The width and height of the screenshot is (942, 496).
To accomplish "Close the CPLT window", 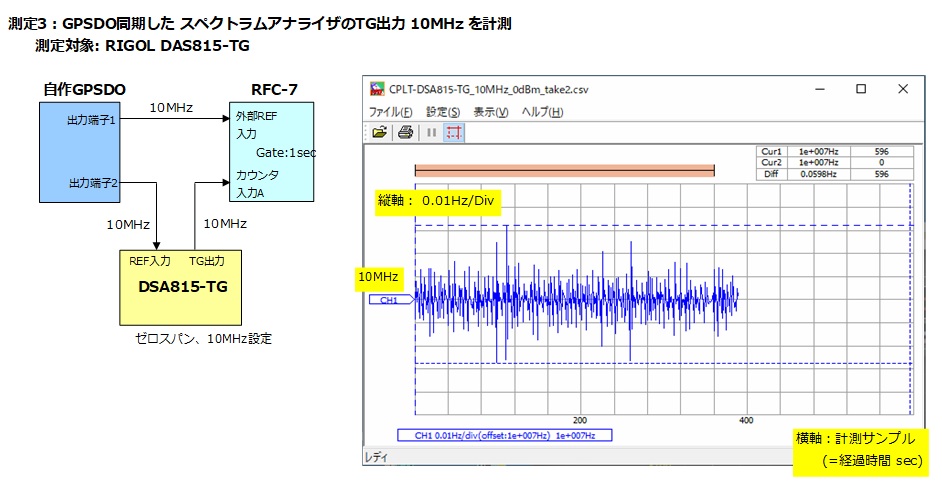I will pyautogui.click(x=903, y=89).
